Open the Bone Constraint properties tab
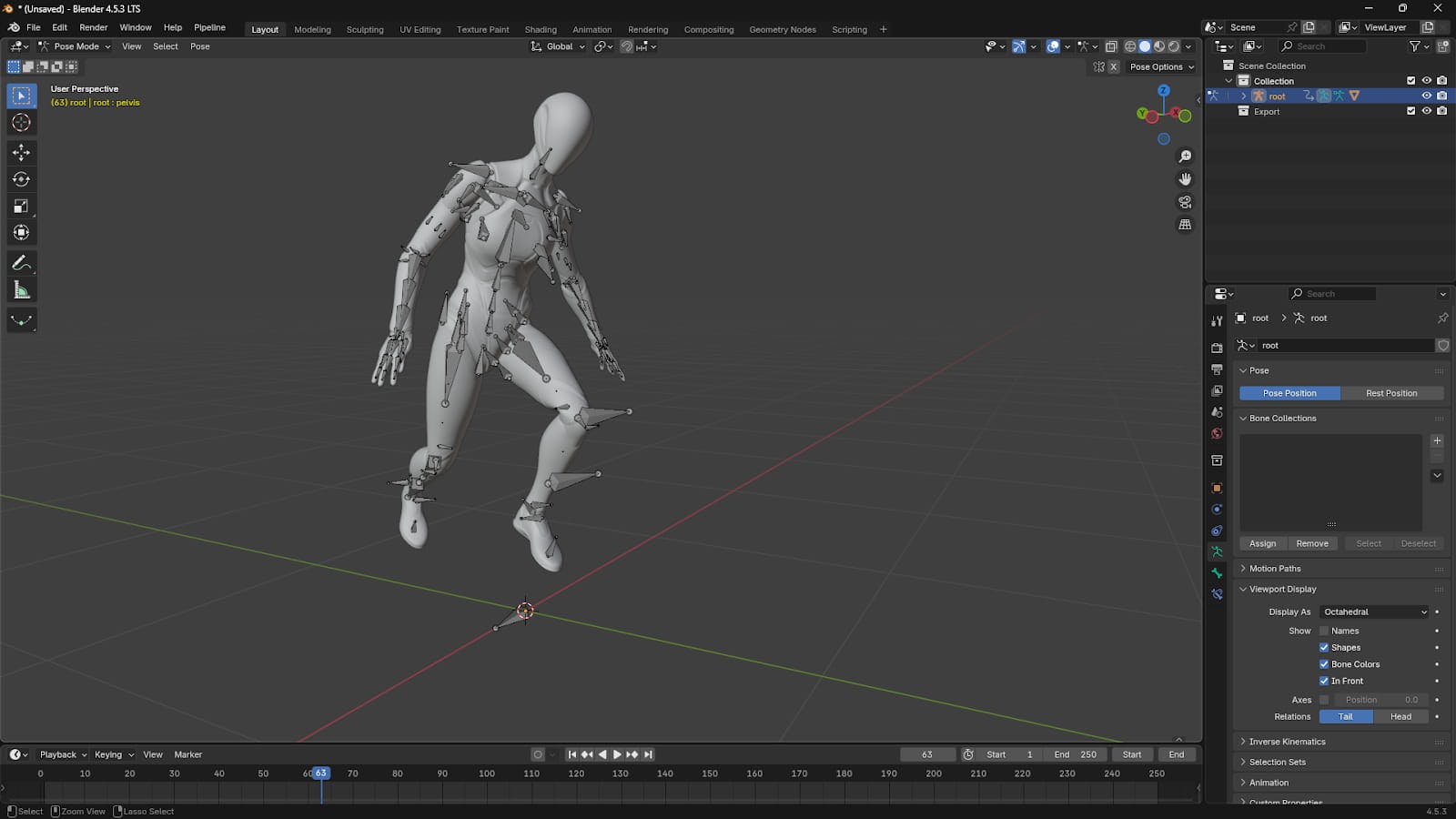Viewport: 1456px width, 819px height. [x=1217, y=594]
